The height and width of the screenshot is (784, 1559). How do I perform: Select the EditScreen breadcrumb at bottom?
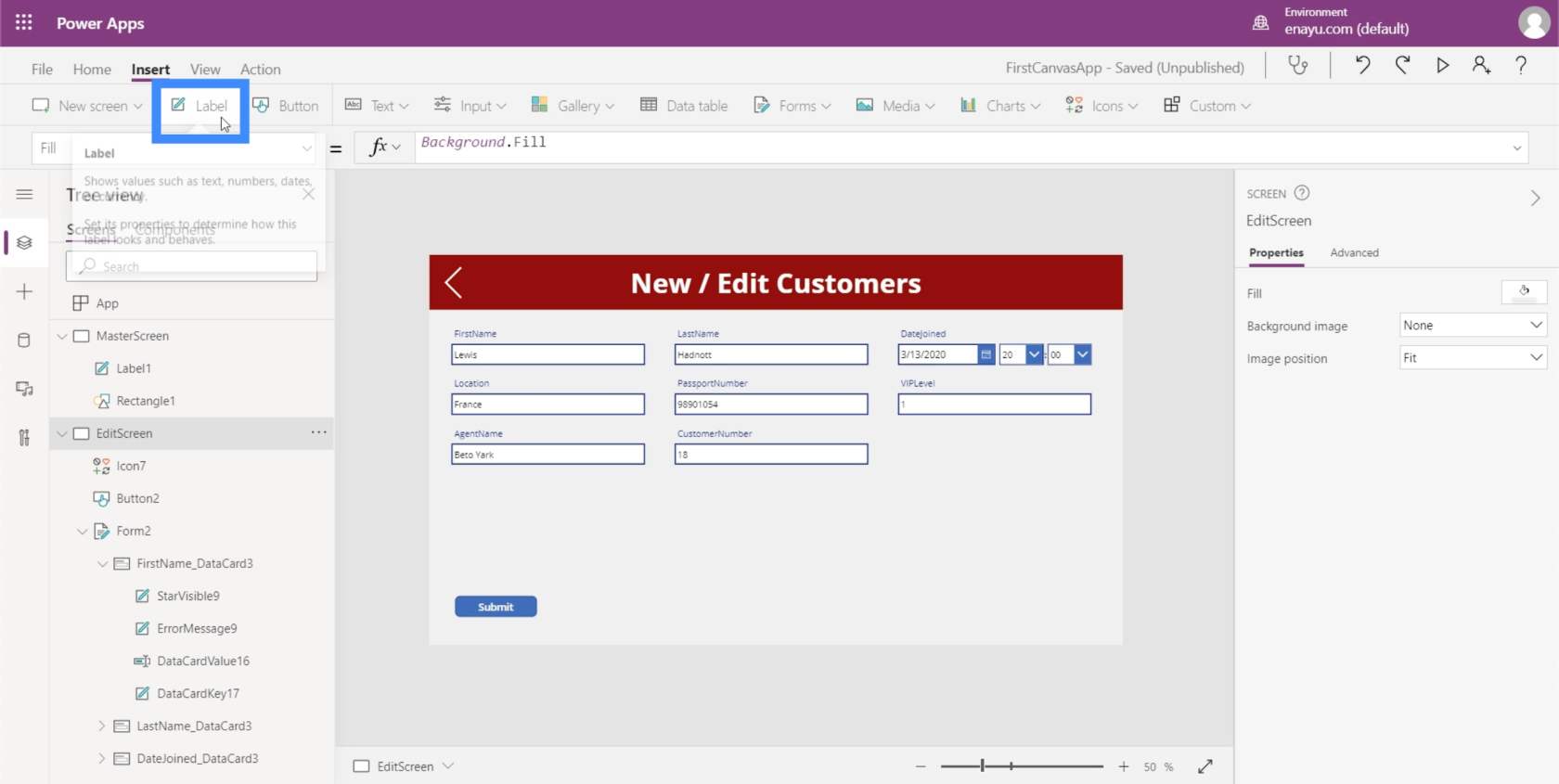(x=405, y=766)
